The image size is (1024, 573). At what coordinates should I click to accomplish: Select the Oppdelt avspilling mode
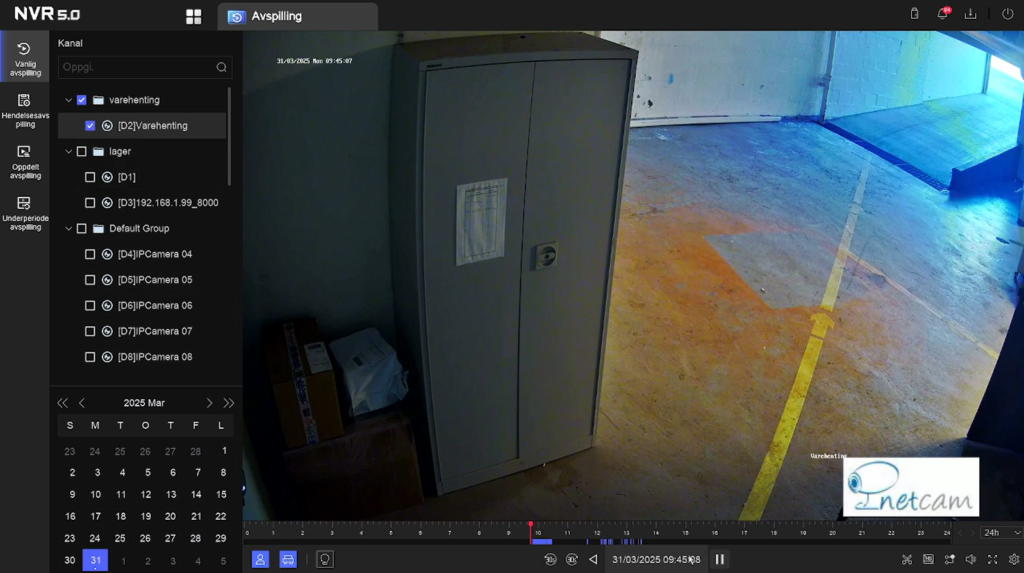pyautogui.click(x=25, y=160)
